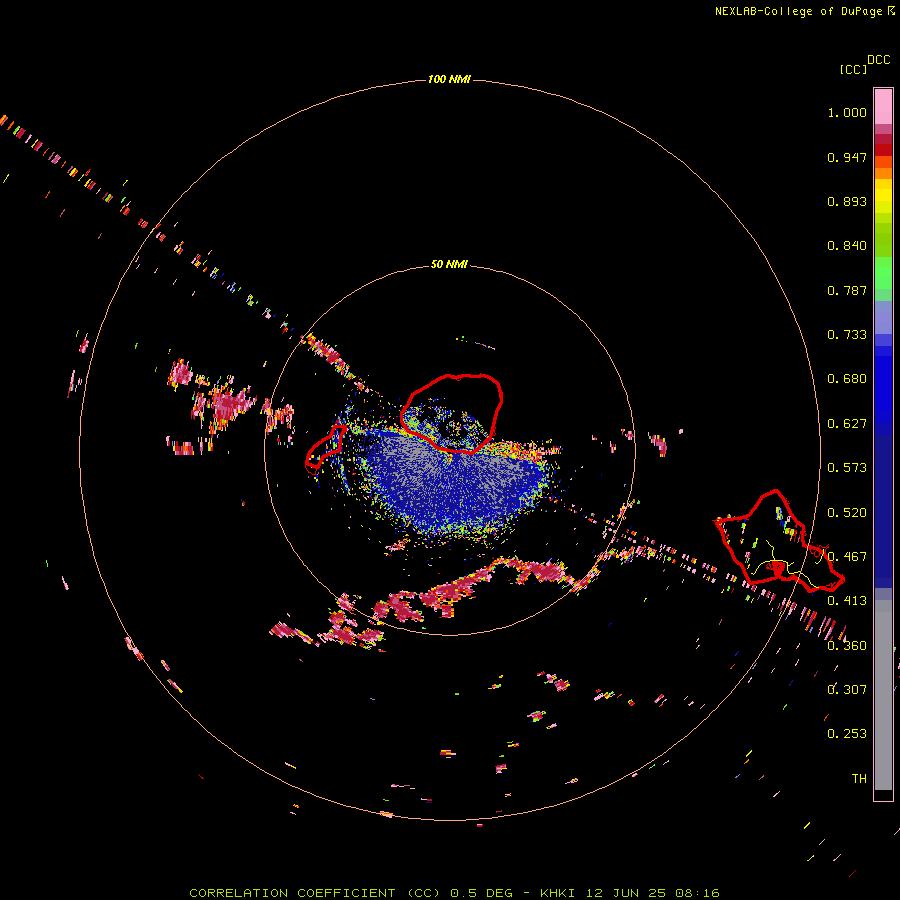The width and height of the screenshot is (900, 900).
Task: Pick the bright green segment of the color bar
Action: point(883,273)
